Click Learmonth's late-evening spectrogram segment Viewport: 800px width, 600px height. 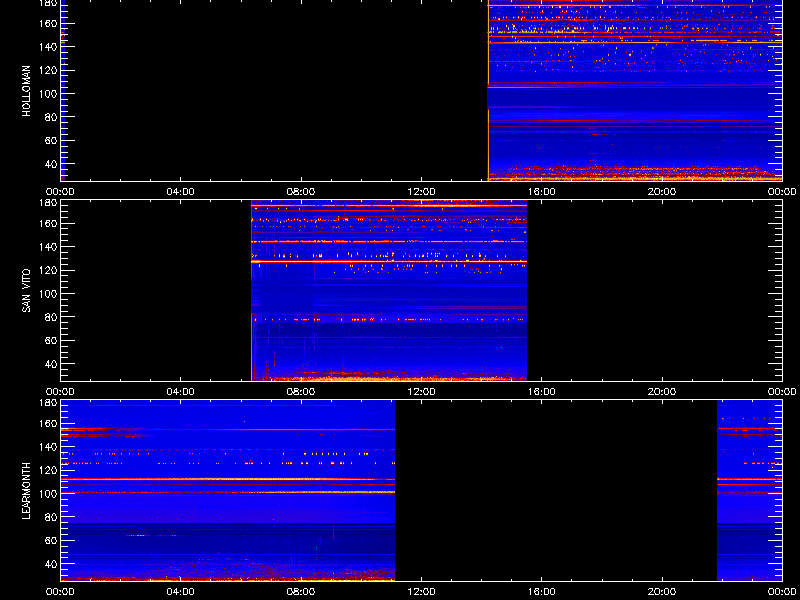[x=749, y=490]
